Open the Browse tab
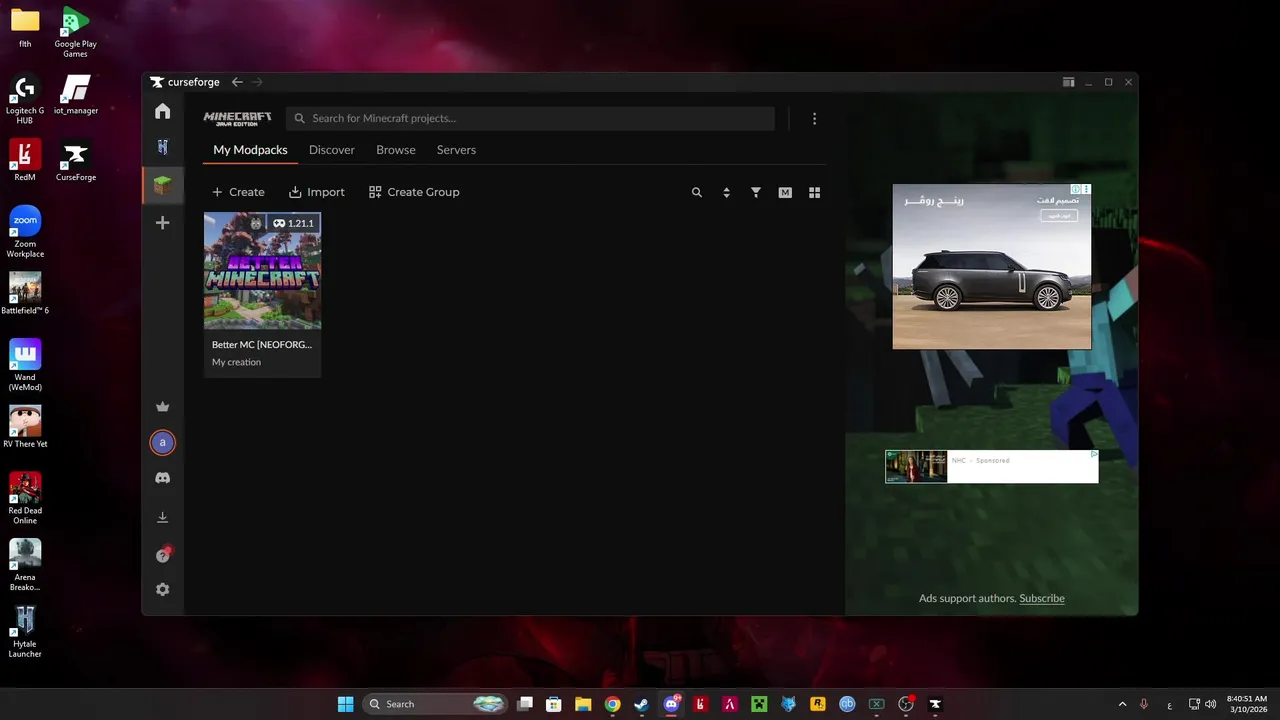The image size is (1280, 720). tap(396, 150)
